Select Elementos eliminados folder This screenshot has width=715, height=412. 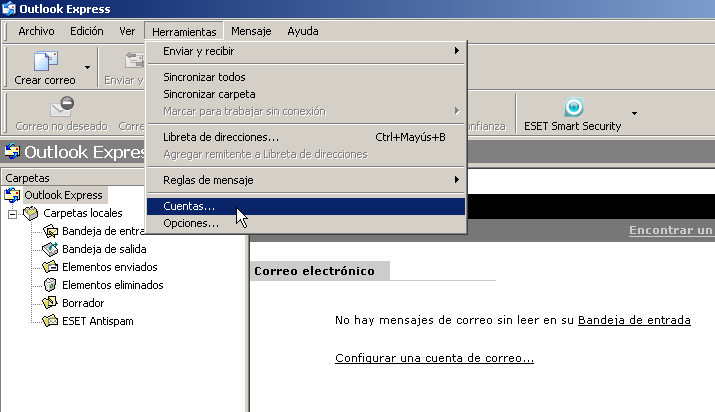[113, 285]
